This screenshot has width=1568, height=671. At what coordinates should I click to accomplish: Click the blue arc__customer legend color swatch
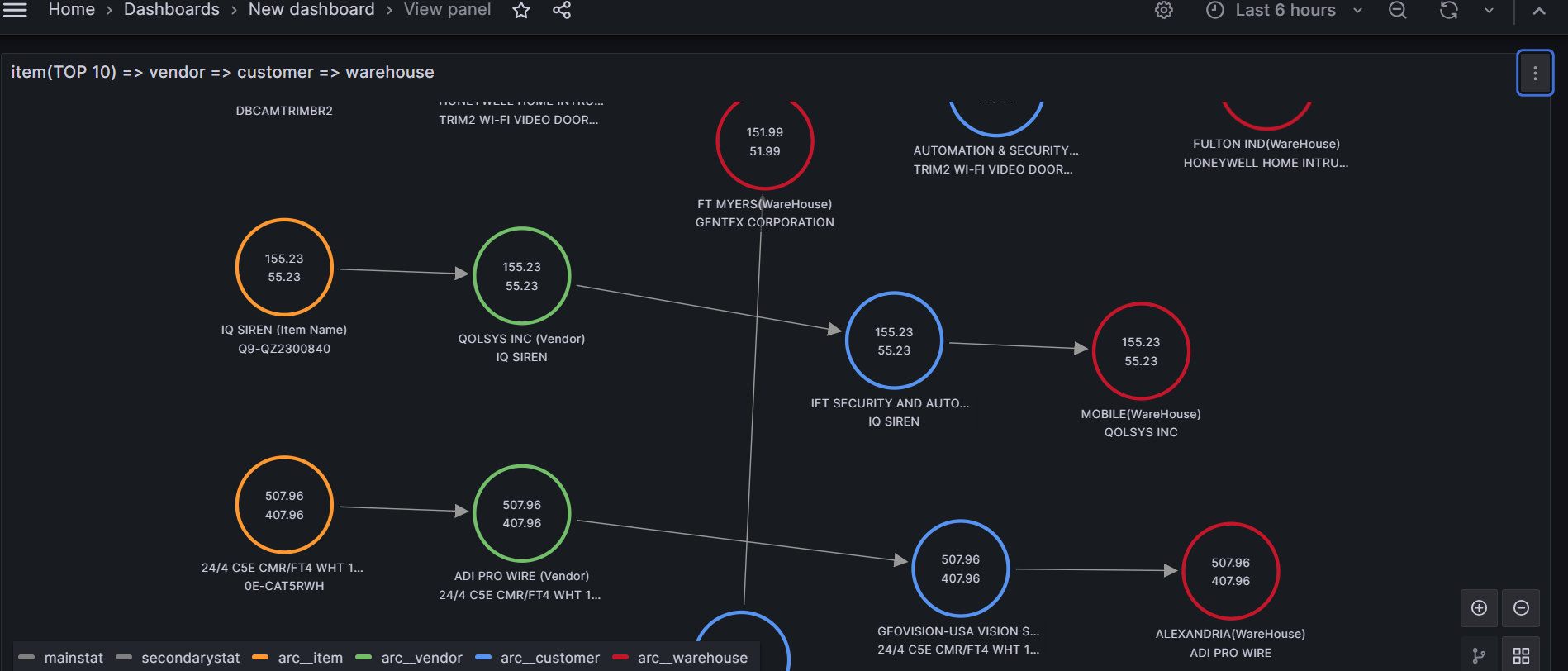(483, 658)
